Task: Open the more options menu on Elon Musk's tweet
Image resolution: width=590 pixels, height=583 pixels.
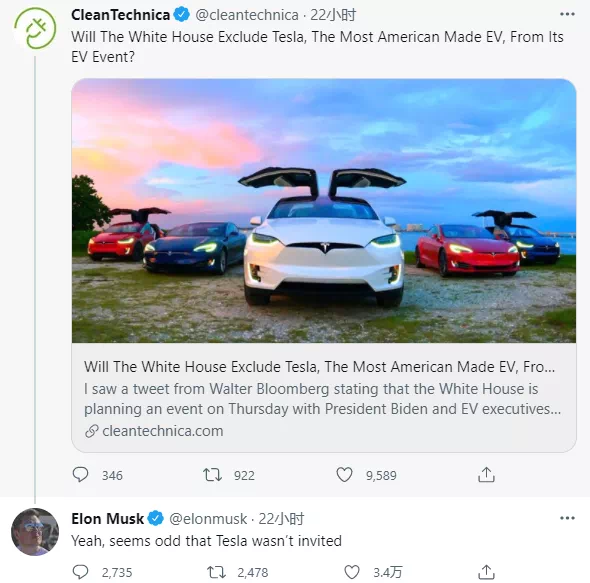Action: (x=567, y=518)
